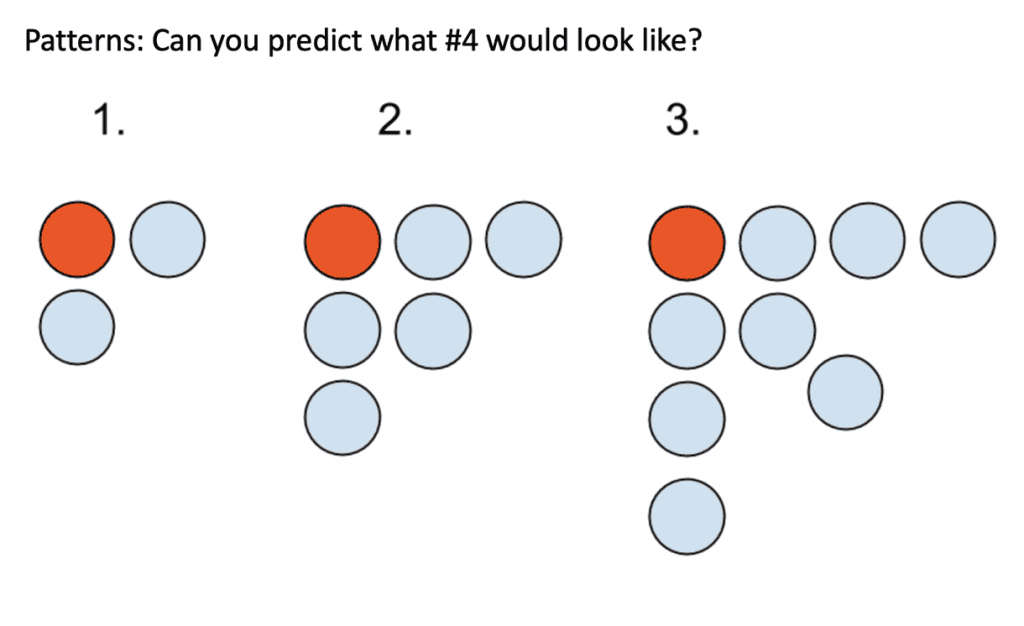Click second-row left circle in pattern 2
Viewport: 1024px width, 626px height.
click(342, 330)
